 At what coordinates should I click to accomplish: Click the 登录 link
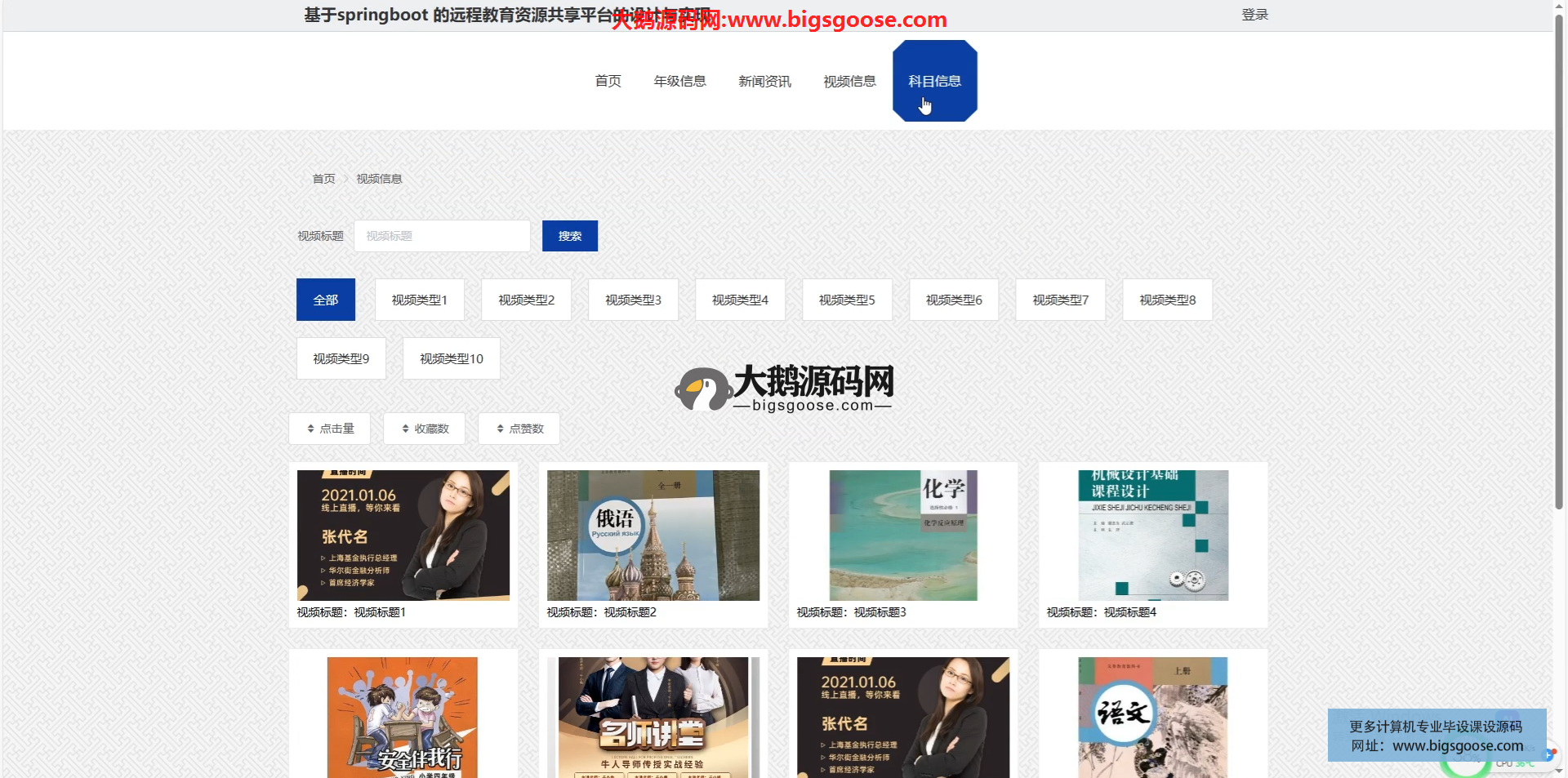coord(1254,15)
